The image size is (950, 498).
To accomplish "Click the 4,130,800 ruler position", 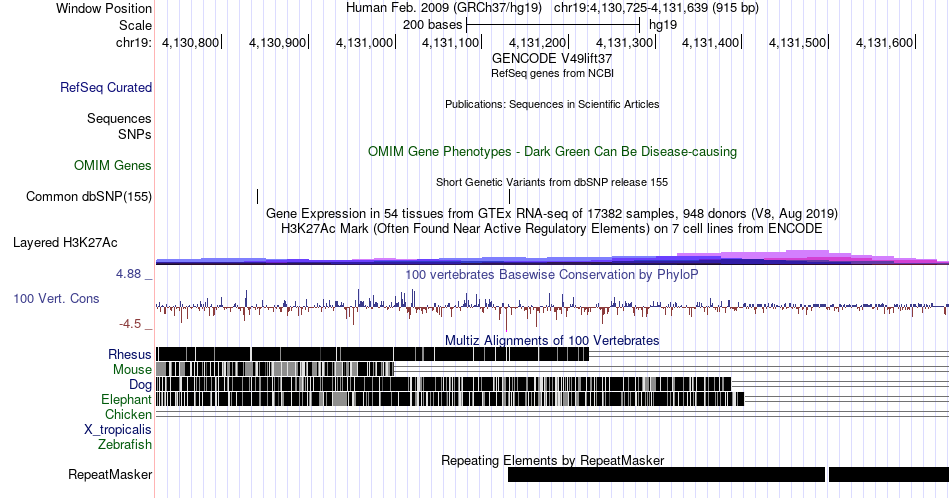I will [190, 42].
